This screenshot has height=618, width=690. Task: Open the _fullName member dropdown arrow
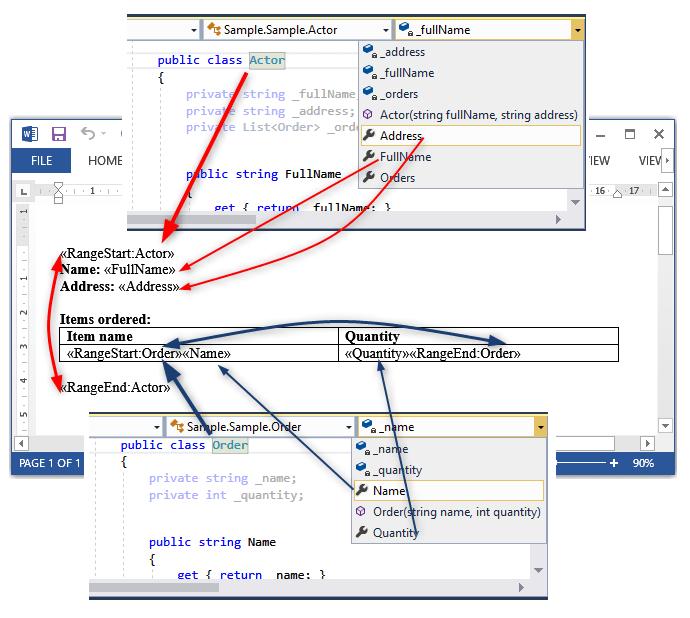tap(577, 31)
